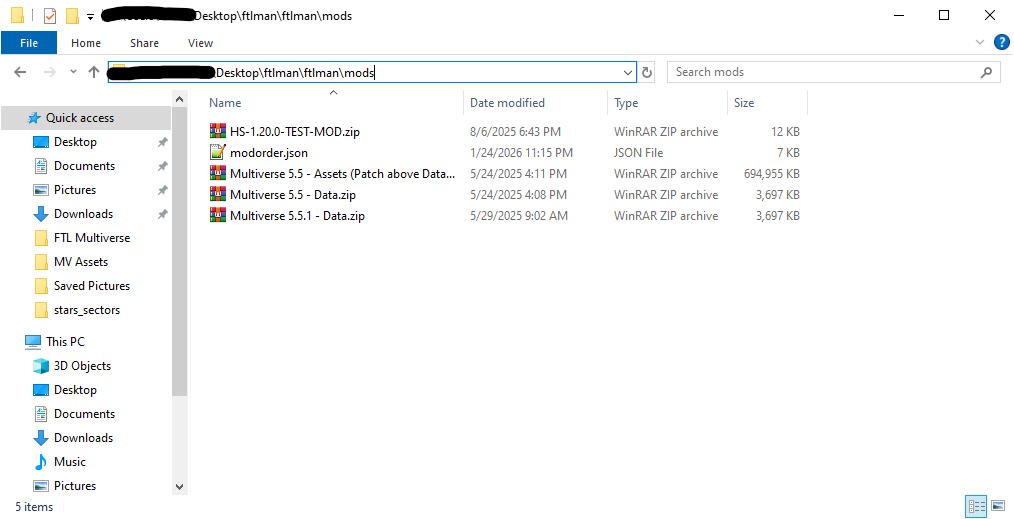This screenshot has height=519, width=1014.
Task: Click date 5/24/2025 4:11 PM cell
Action: tap(518, 174)
